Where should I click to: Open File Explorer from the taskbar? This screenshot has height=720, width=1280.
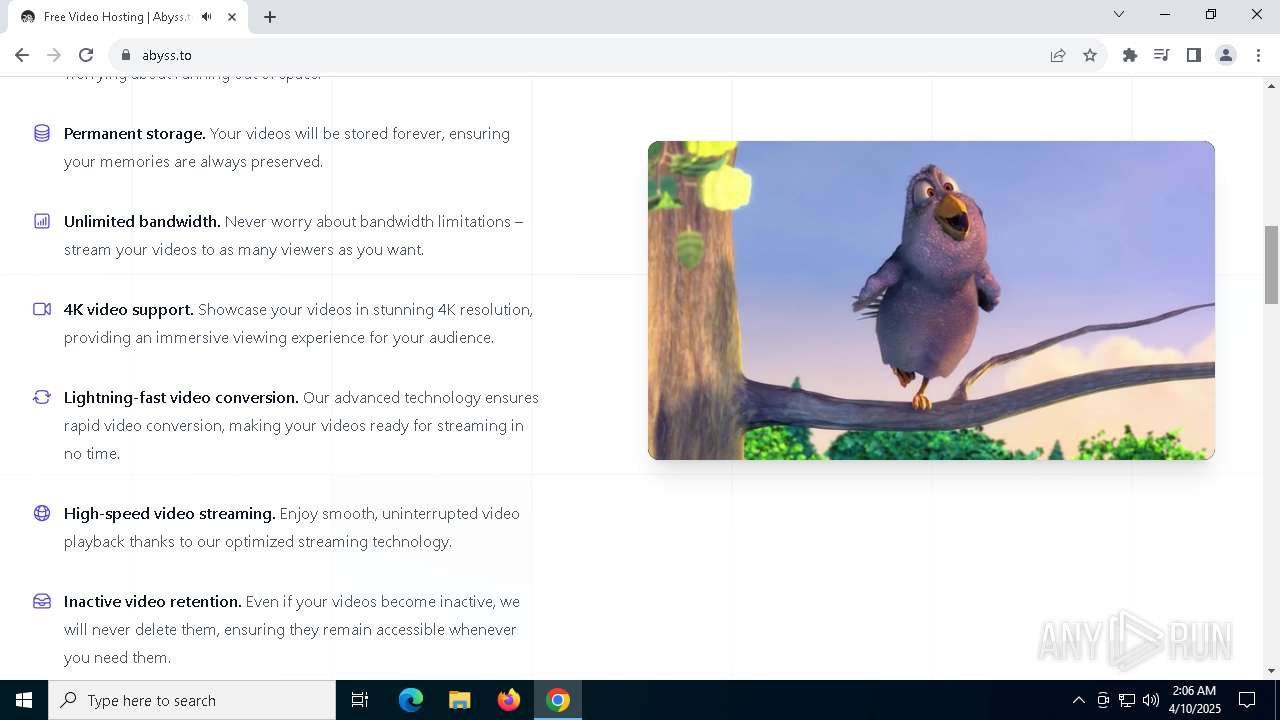460,700
